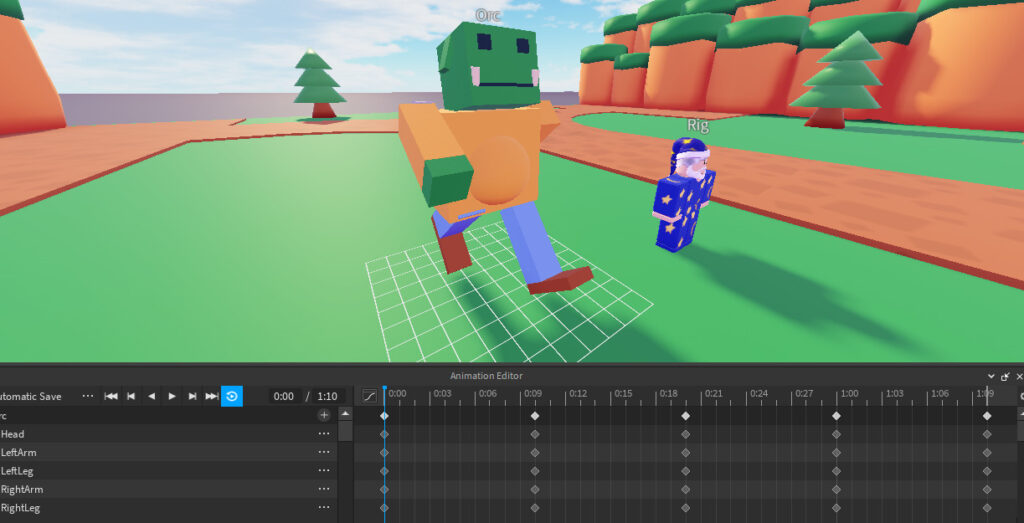The height and width of the screenshot is (523, 1024).
Task: Jump to the last frame of animation
Action: [x=212, y=396]
